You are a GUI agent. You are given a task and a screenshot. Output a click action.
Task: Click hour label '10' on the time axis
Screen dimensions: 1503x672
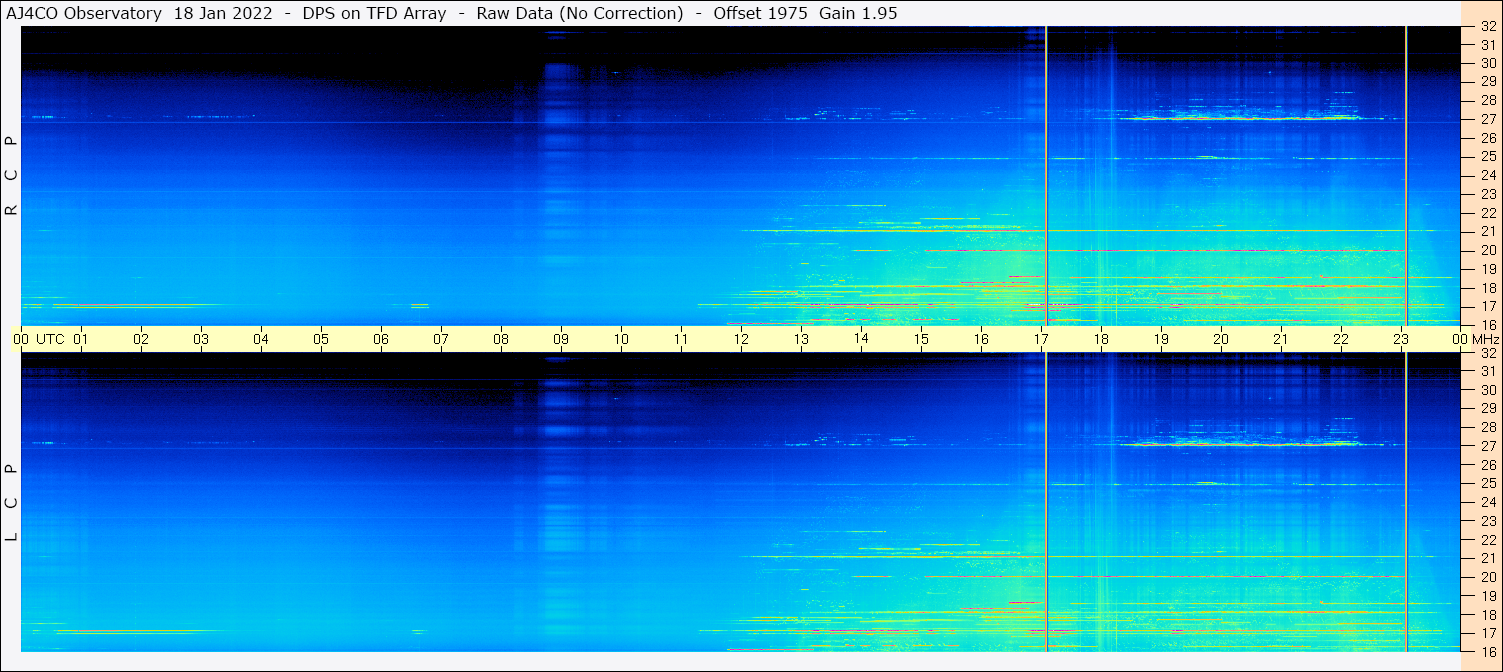tap(621, 339)
